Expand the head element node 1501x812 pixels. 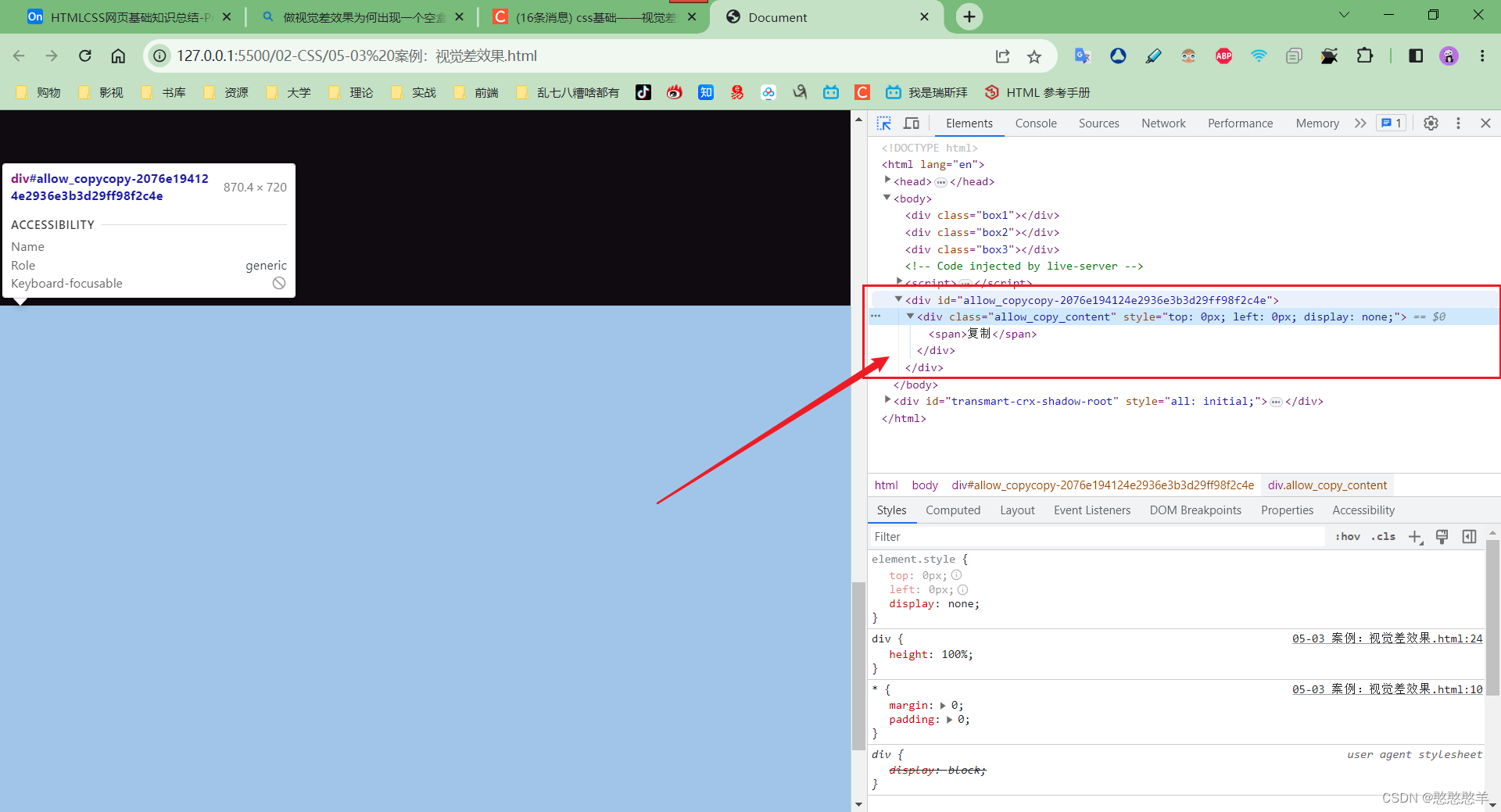[x=887, y=181]
